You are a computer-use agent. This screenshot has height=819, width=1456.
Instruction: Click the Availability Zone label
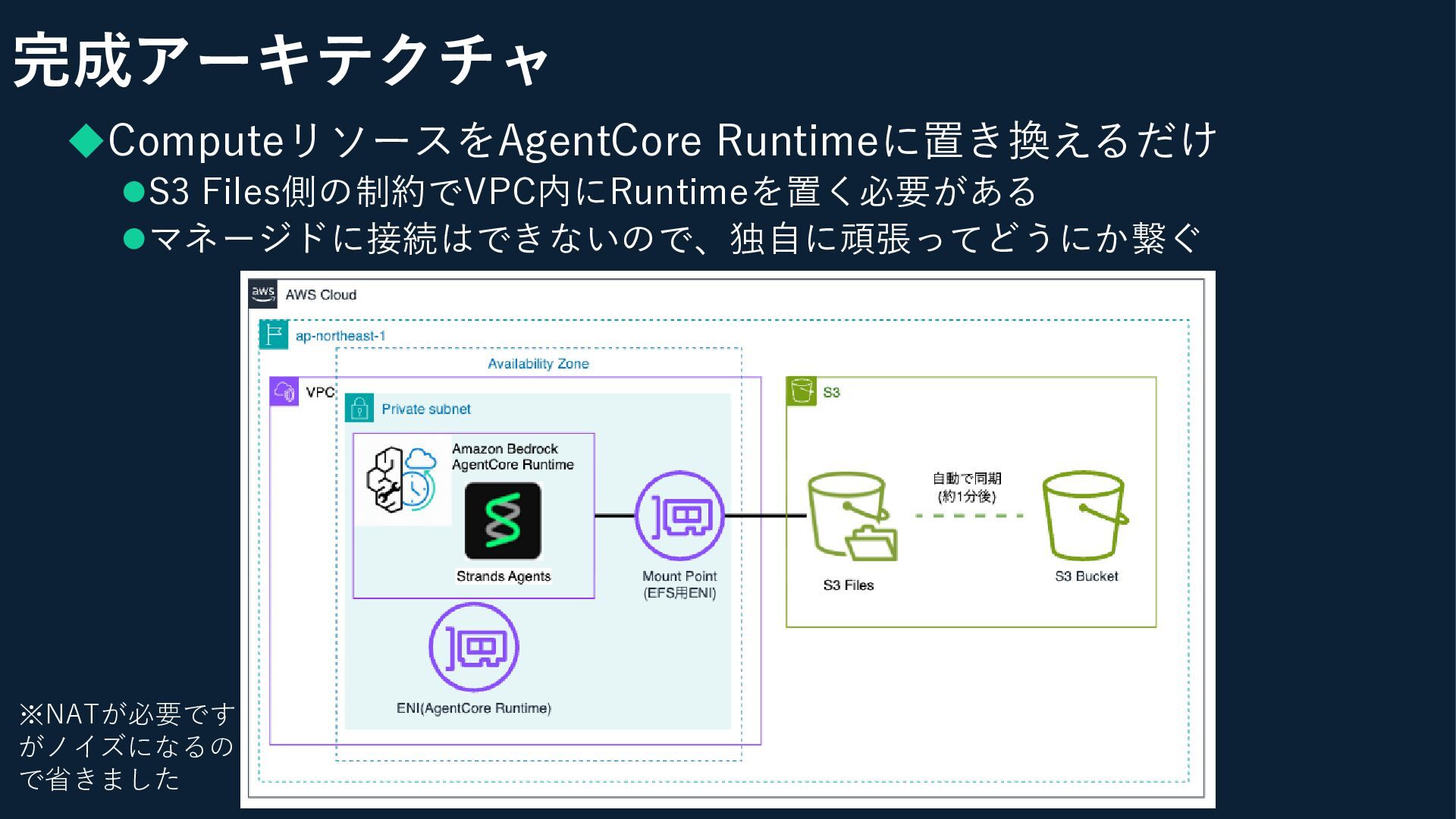click(x=538, y=364)
